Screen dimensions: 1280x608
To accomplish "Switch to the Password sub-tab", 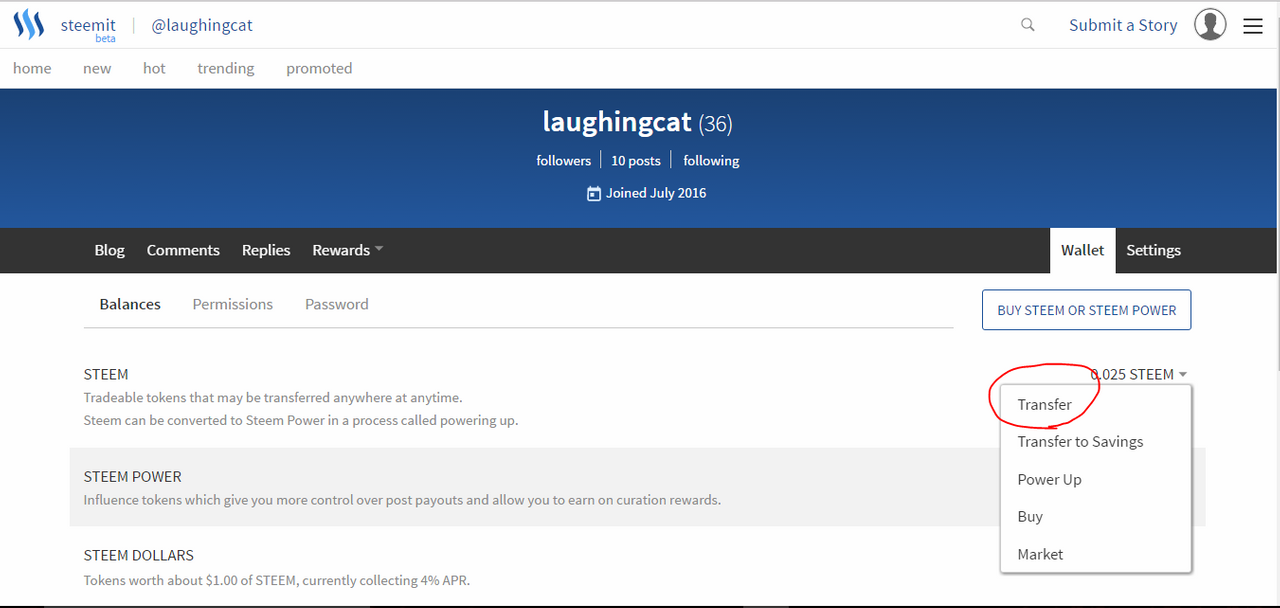I will [336, 304].
